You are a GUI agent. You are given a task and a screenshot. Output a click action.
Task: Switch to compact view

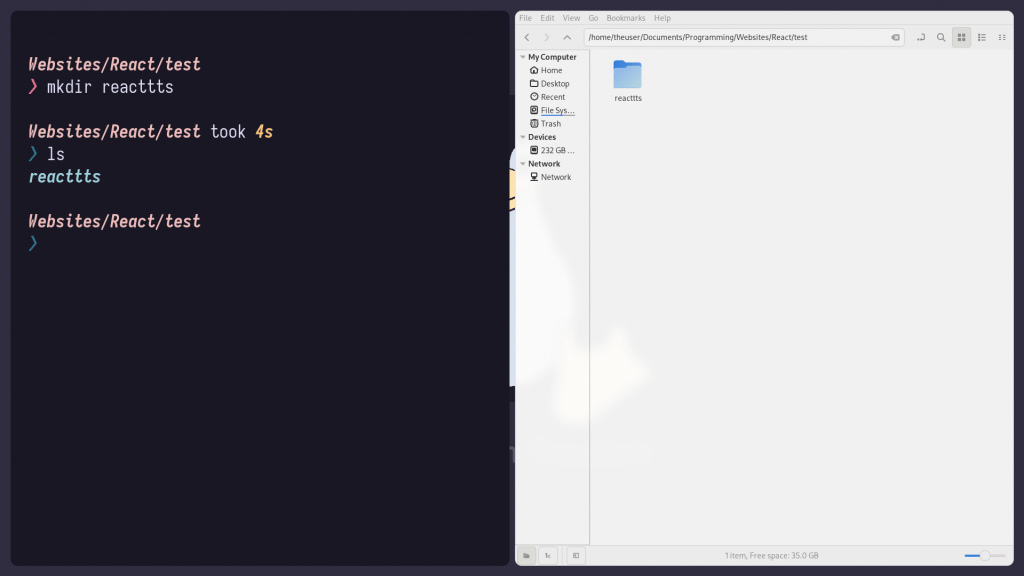pyautogui.click(x=1002, y=38)
